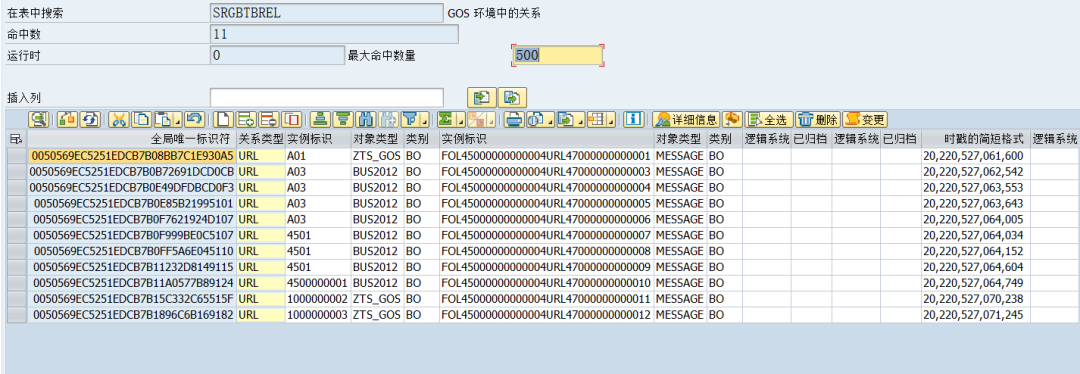The height and width of the screenshot is (374, 1080).
Task: Click the sigma total icon
Action: 446,119
